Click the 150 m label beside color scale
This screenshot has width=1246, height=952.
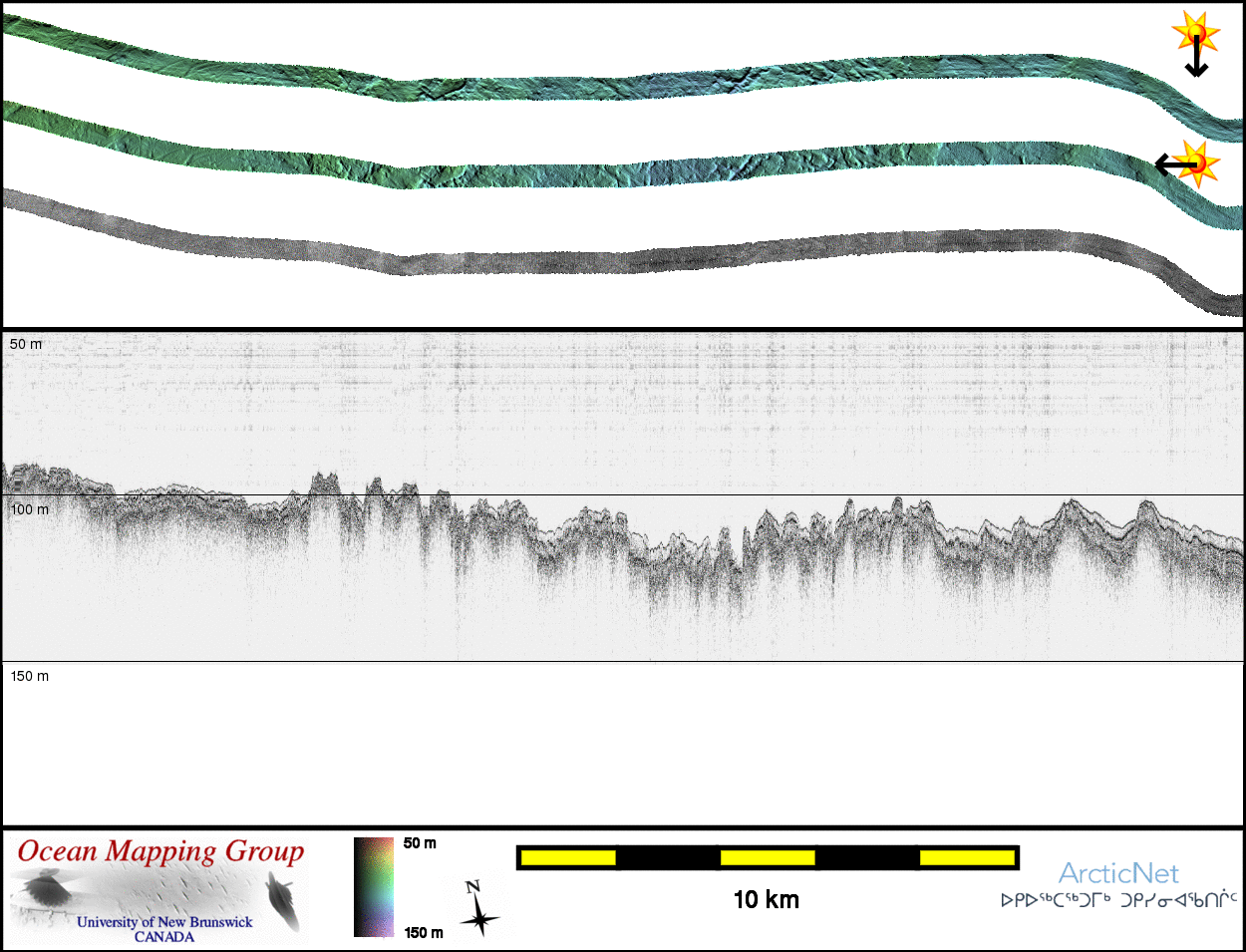[424, 933]
